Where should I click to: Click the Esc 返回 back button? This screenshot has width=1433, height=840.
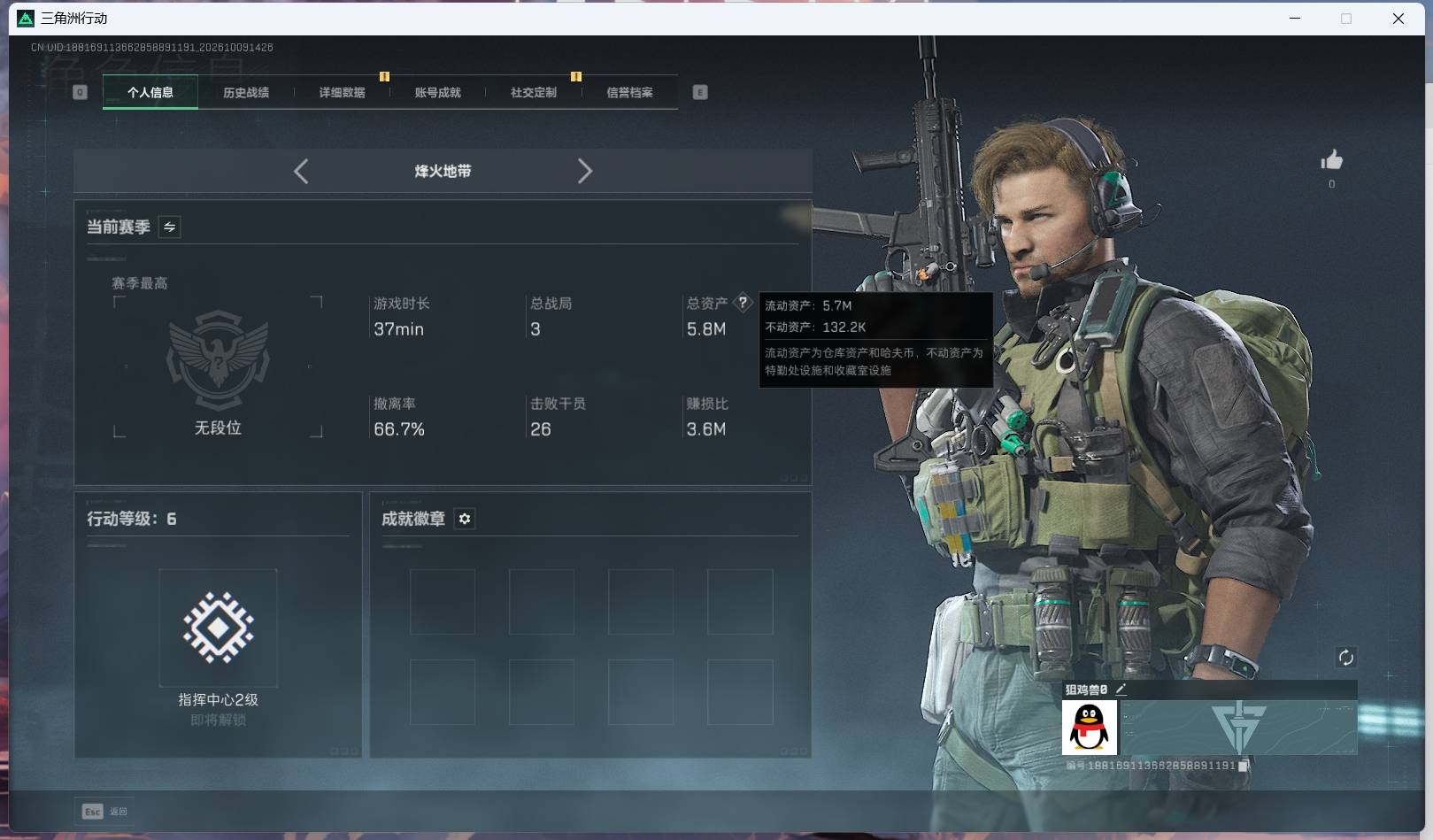click(105, 811)
